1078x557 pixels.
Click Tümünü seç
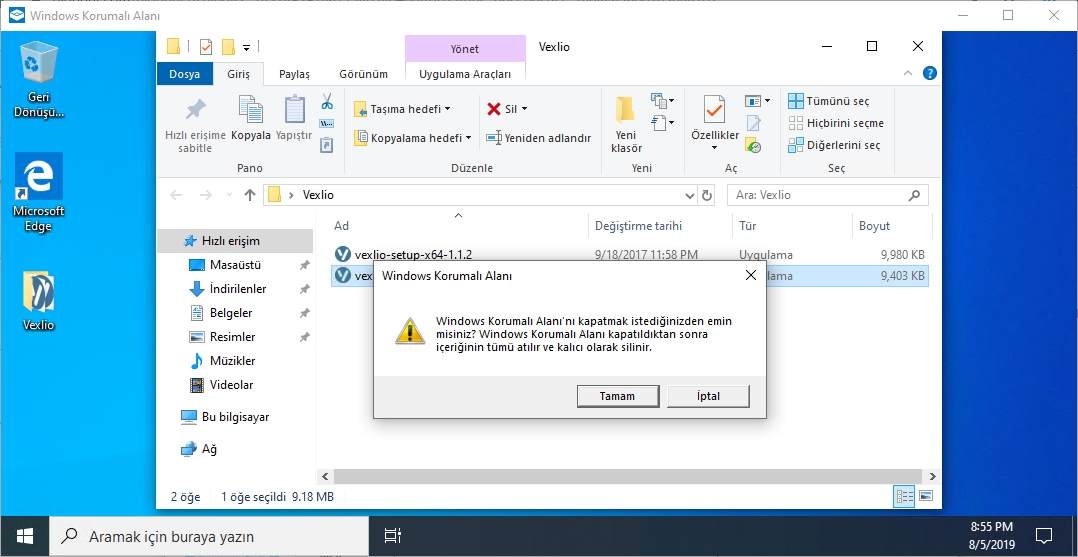[828, 101]
